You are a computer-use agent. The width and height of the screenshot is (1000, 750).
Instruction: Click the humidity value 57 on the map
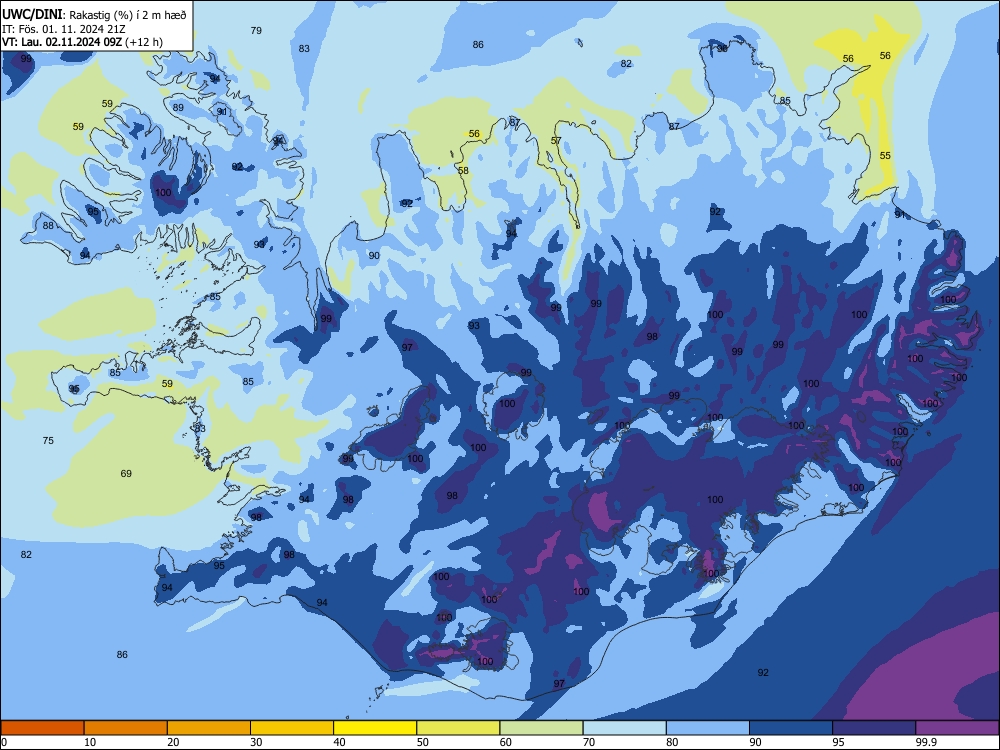coord(556,141)
